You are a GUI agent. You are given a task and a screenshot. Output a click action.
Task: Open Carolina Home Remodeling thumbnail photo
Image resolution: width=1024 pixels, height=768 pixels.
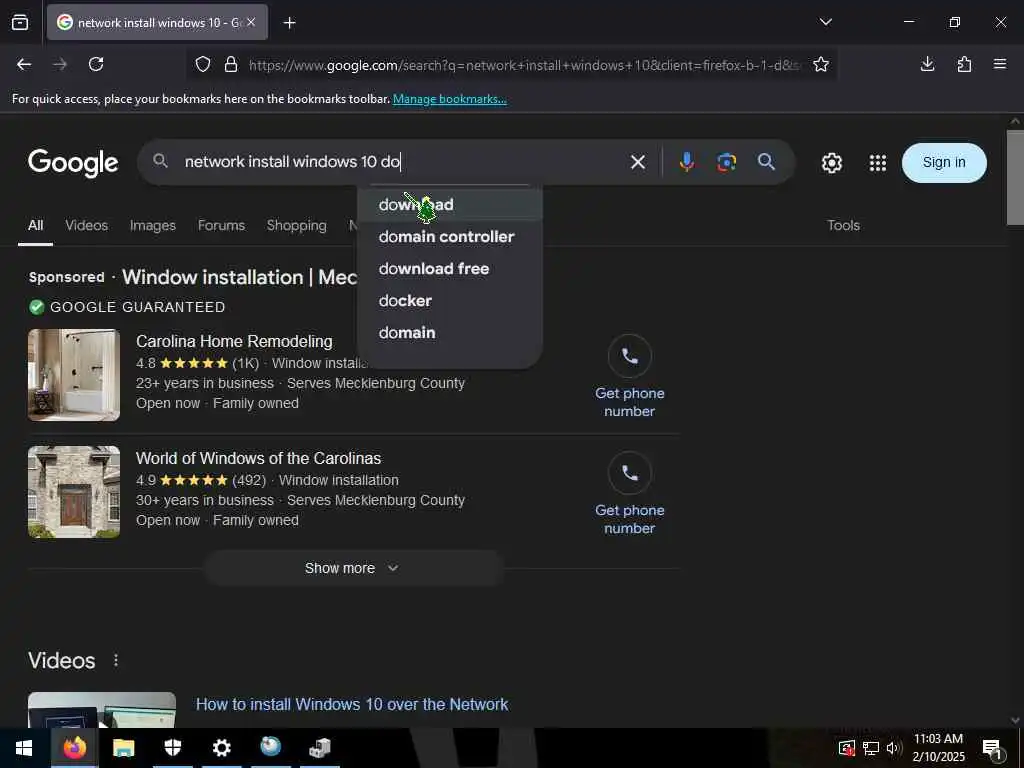(x=74, y=375)
